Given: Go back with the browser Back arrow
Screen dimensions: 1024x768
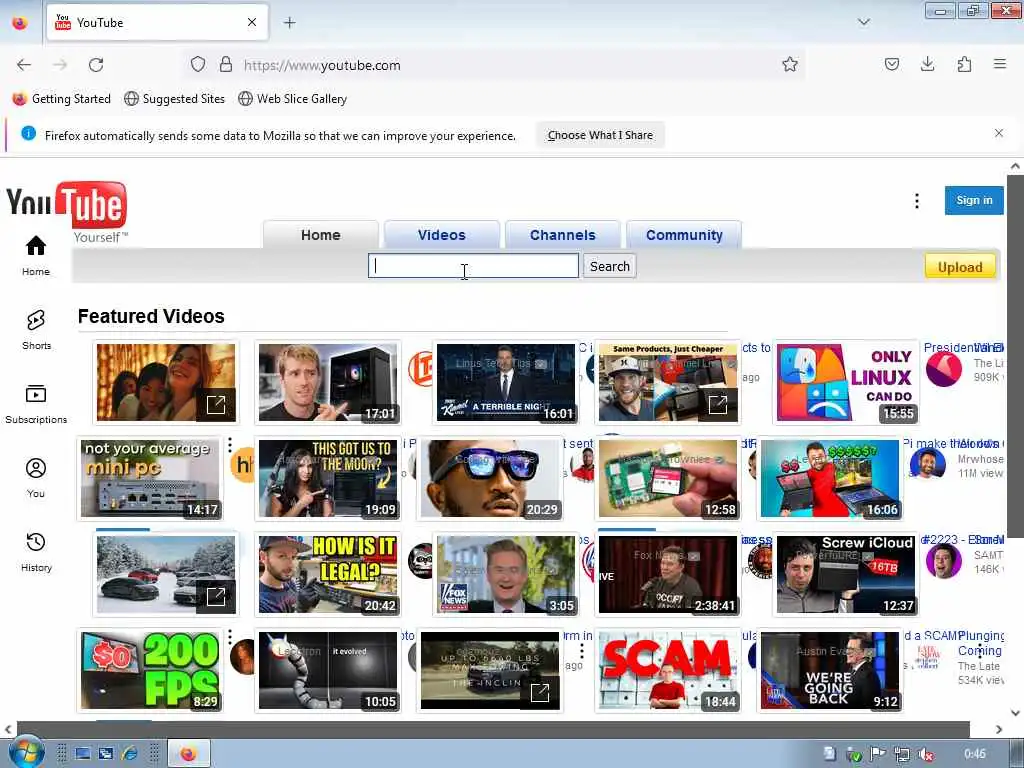Looking at the screenshot, I should pyautogui.click(x=24, y=65).
